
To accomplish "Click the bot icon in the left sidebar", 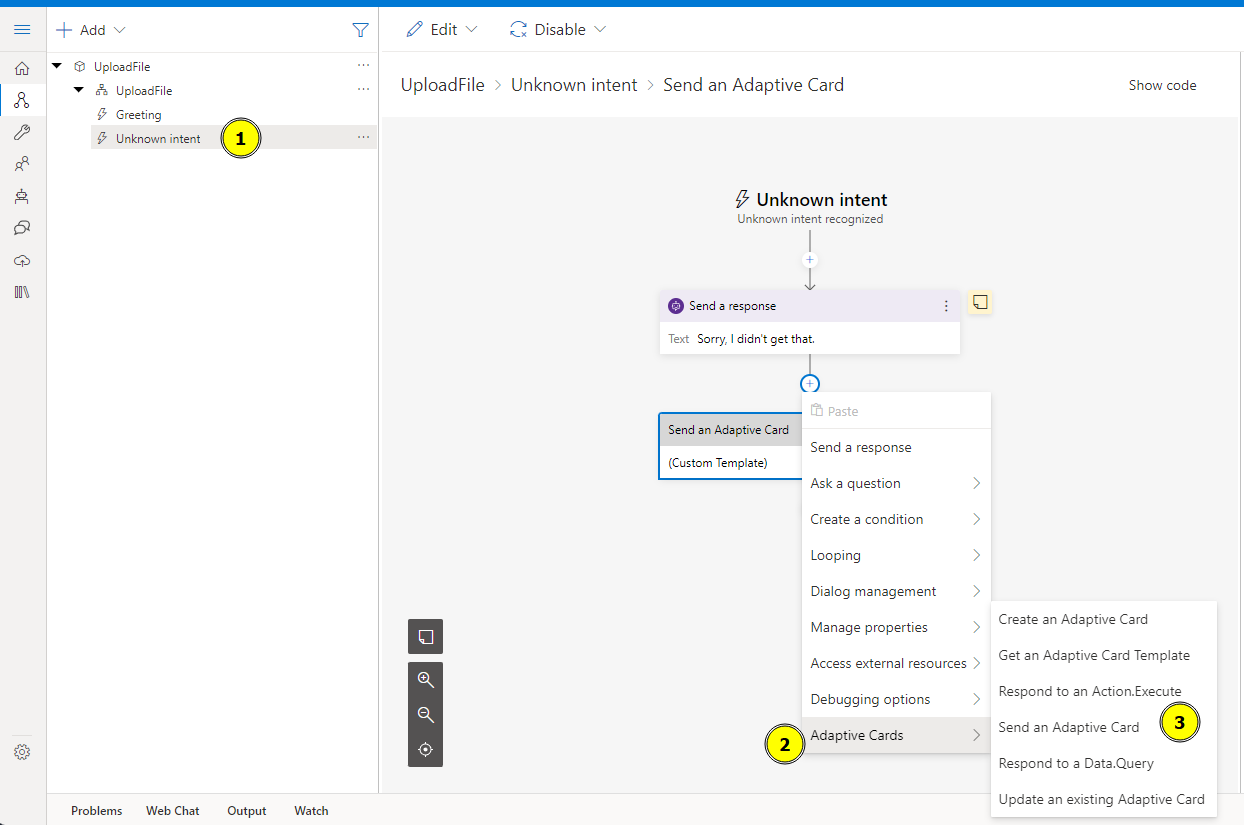I will click(22, 195).
